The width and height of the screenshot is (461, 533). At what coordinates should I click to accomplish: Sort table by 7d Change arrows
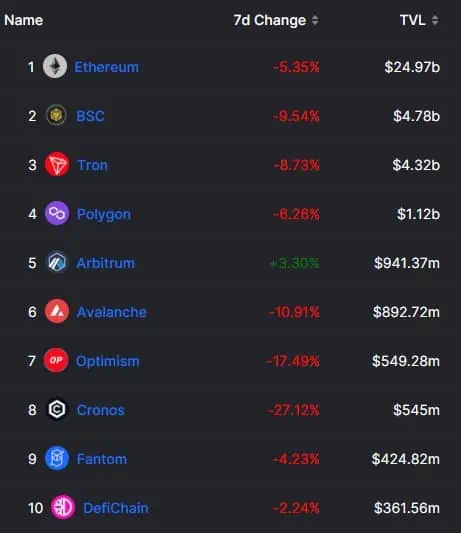tap(315, 20)
